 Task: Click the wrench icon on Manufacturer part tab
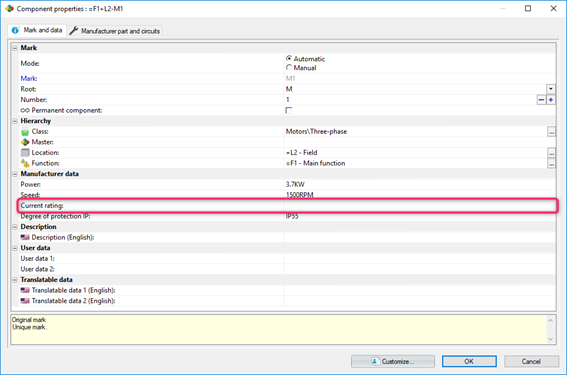(x=74, y=31)
